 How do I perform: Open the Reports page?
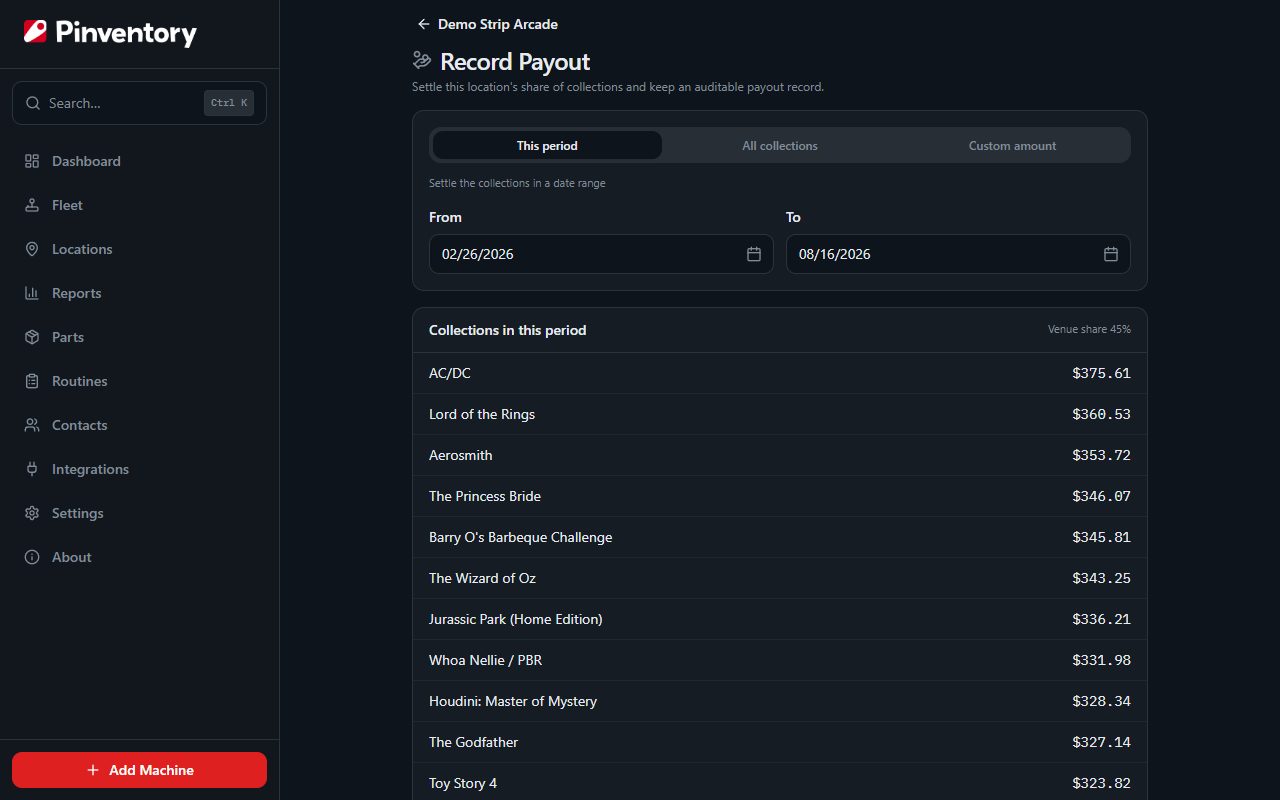(139, 293)
